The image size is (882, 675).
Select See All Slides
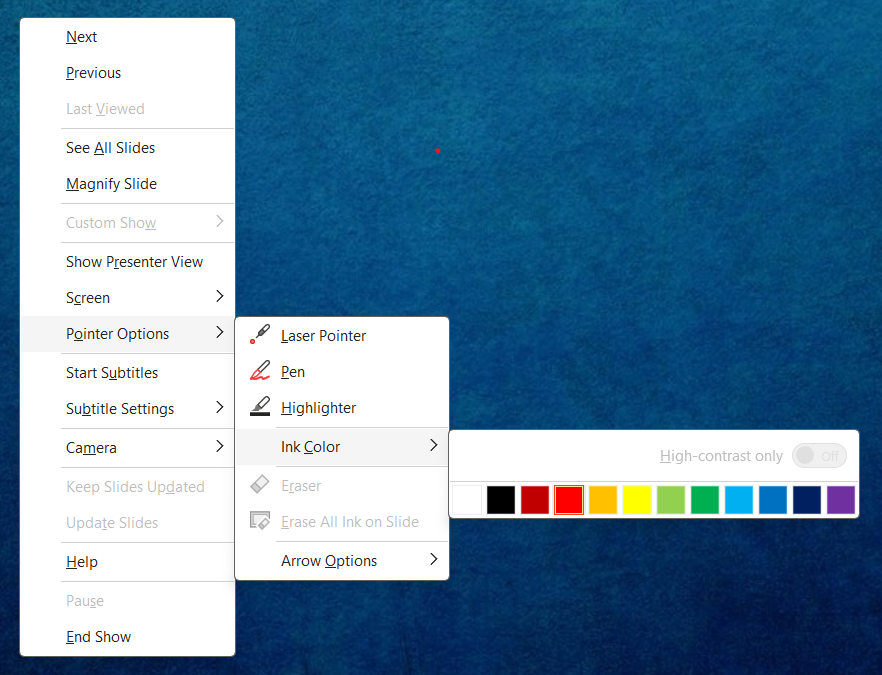click(110, 147)
